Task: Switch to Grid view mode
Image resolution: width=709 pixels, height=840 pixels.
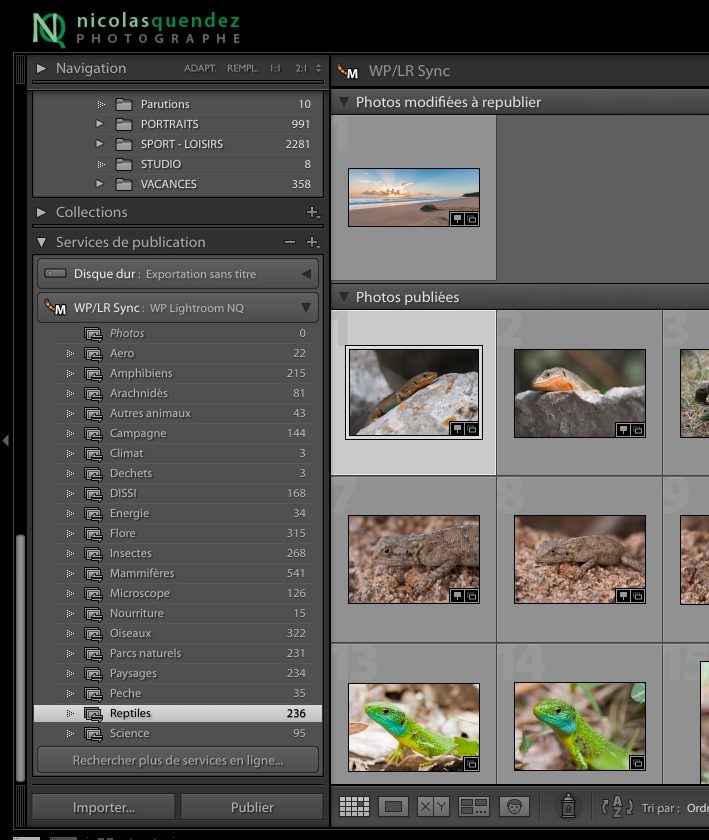Action: [x=354, y=806]
